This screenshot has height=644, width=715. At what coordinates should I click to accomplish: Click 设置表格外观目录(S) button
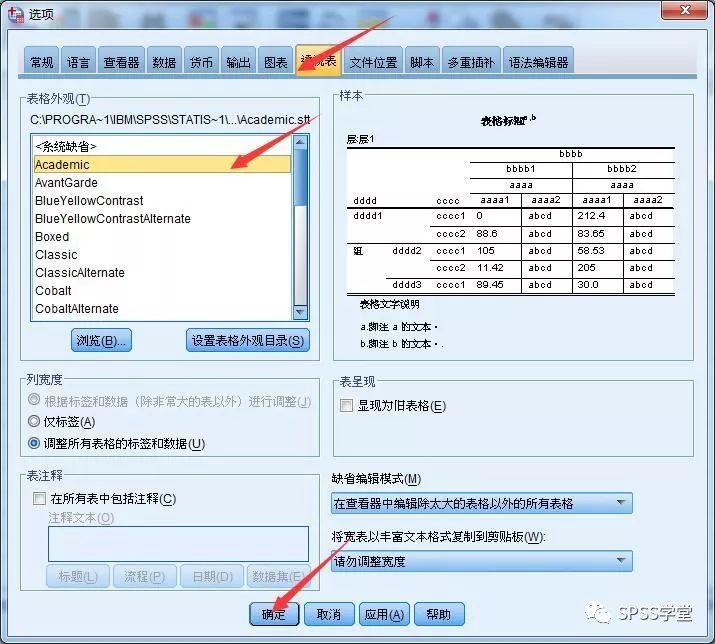click(248, 340)
